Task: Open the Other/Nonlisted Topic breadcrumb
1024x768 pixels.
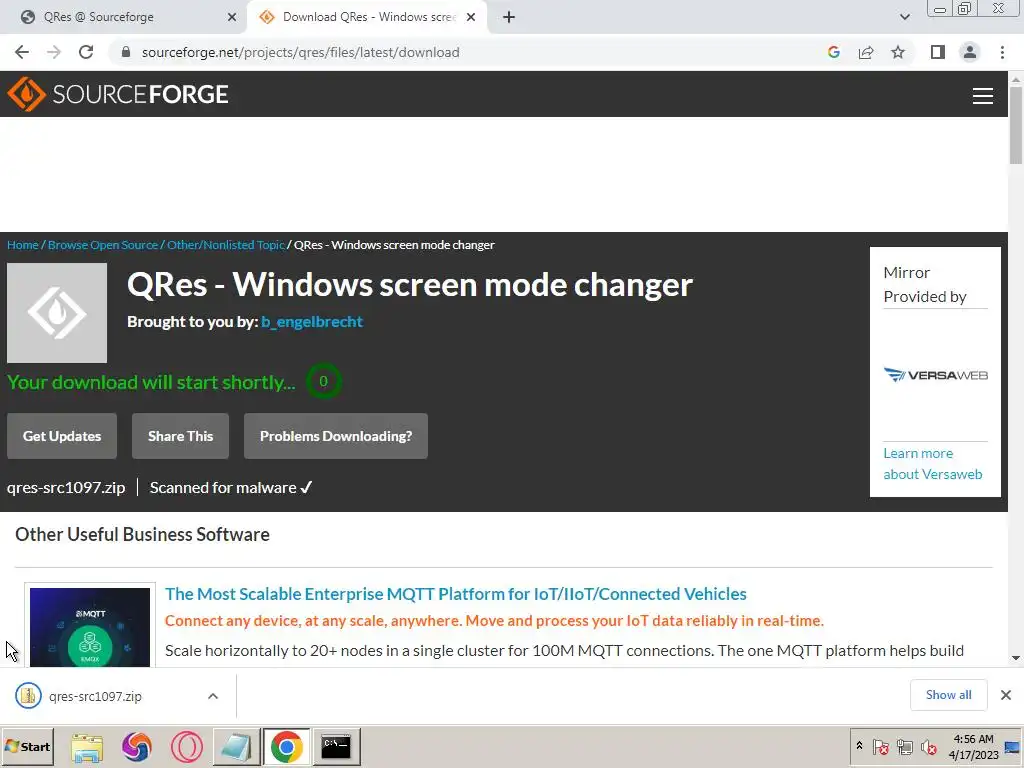Action: pyautogui.click(x=226, y=245)
